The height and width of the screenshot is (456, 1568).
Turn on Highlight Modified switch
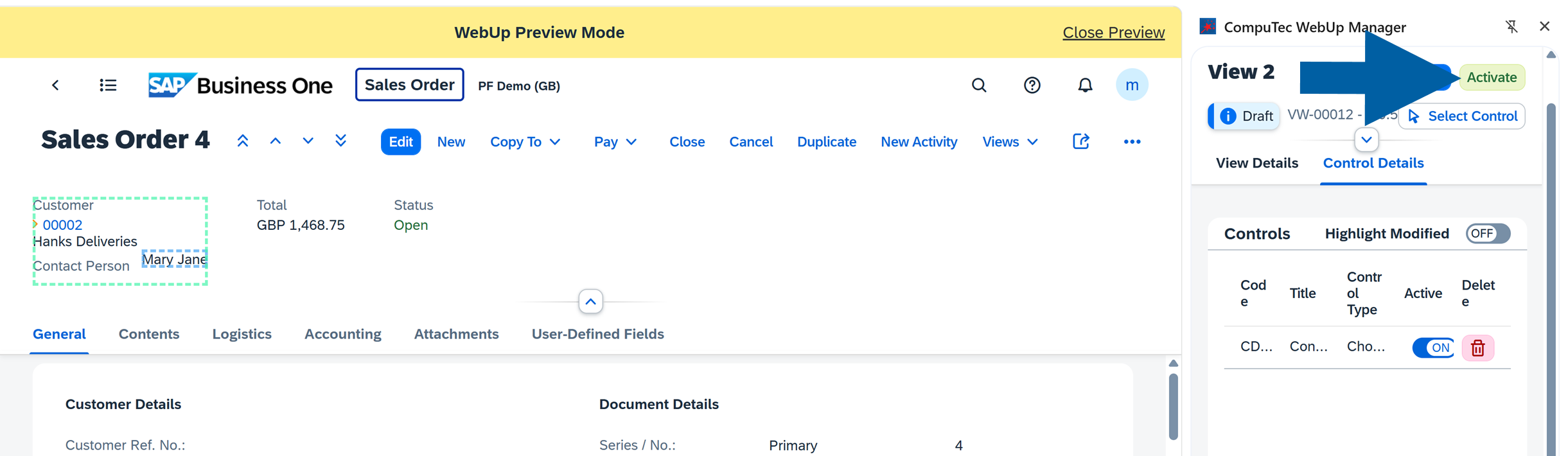click(x=1488, y=234)
